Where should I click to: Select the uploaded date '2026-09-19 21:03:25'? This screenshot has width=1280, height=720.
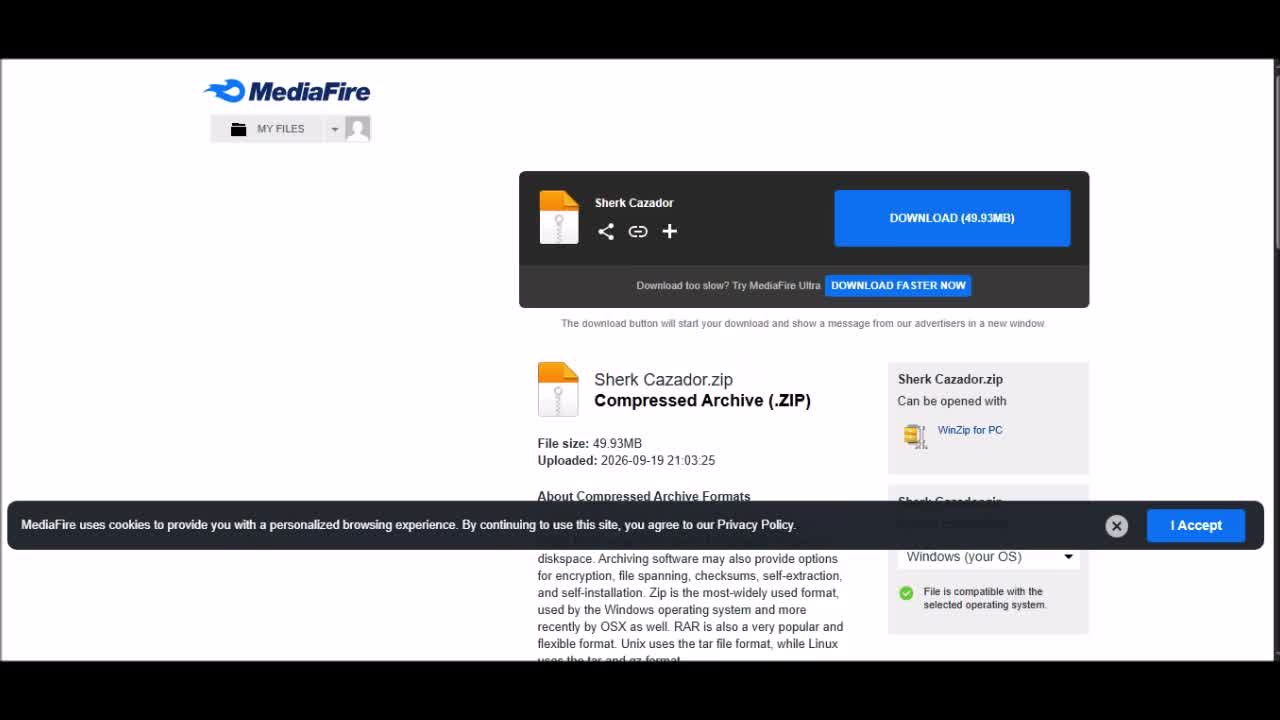tap(658, 461)
